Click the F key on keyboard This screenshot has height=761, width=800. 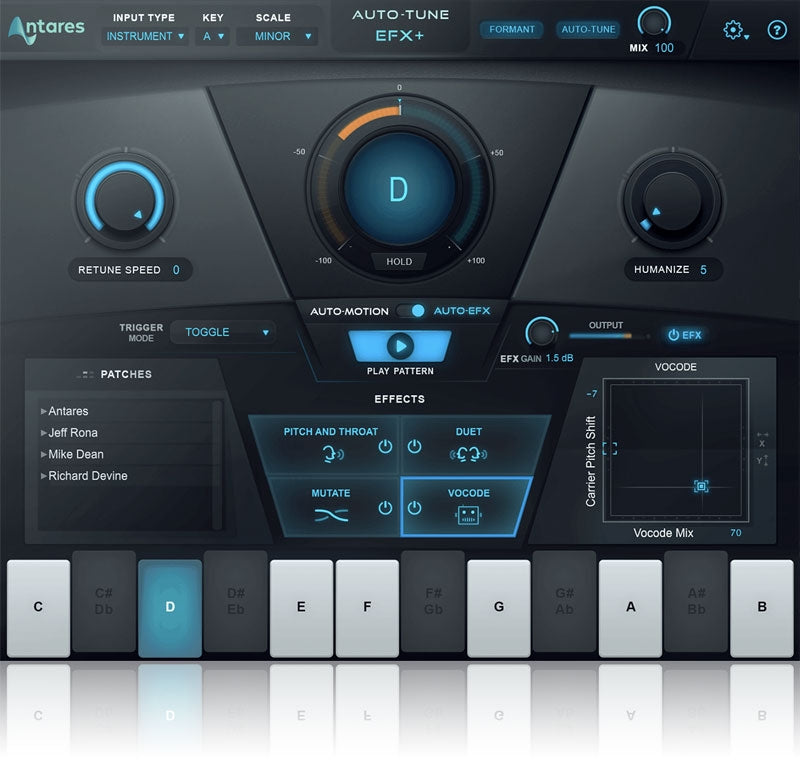pyautogui.click(x=367, y=607)
